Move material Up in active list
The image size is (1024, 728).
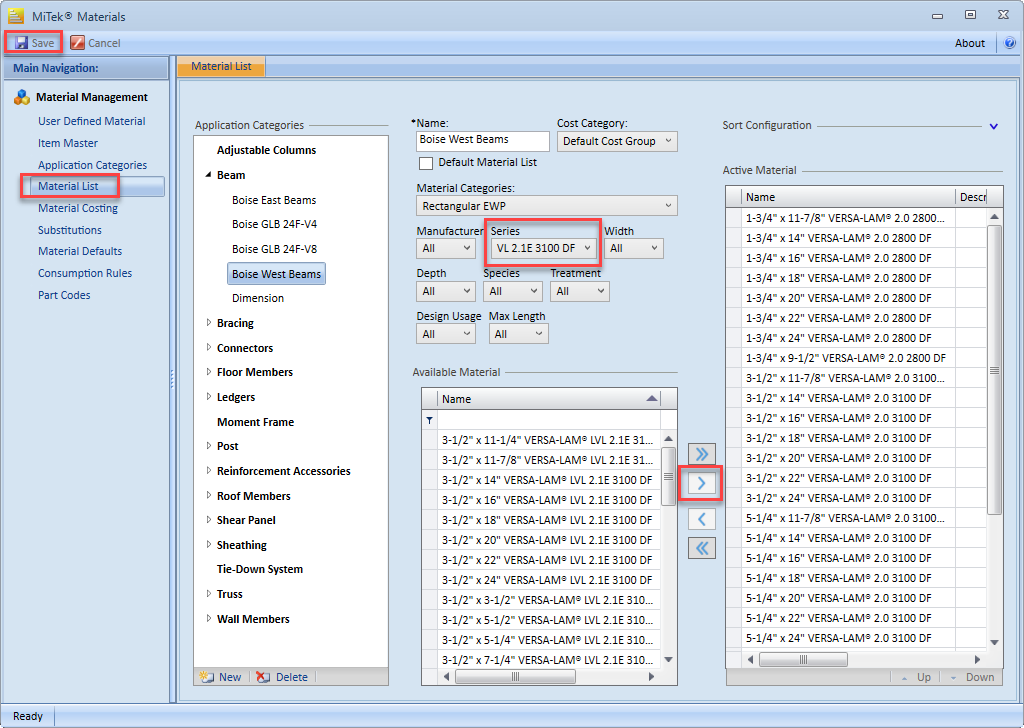pos(916,677)
